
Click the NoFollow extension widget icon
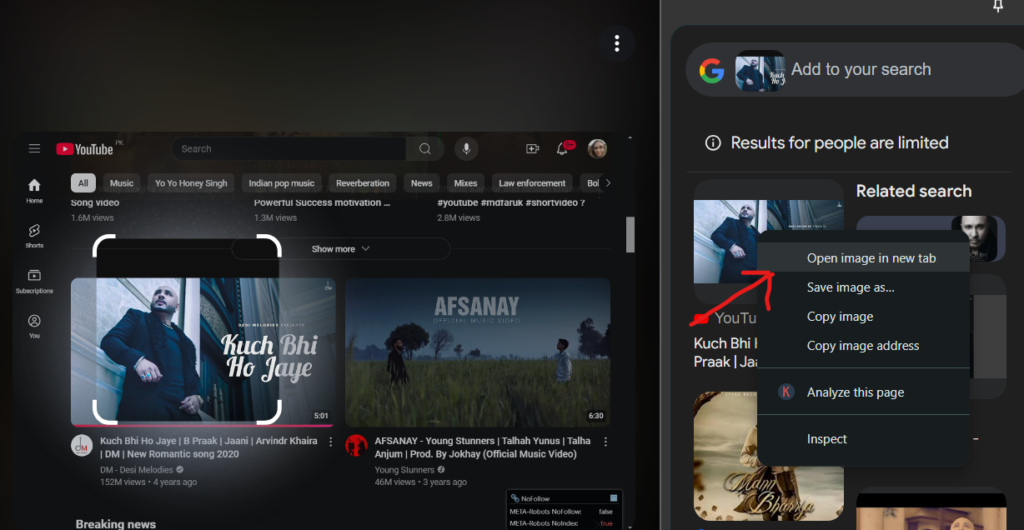[515, 499]
